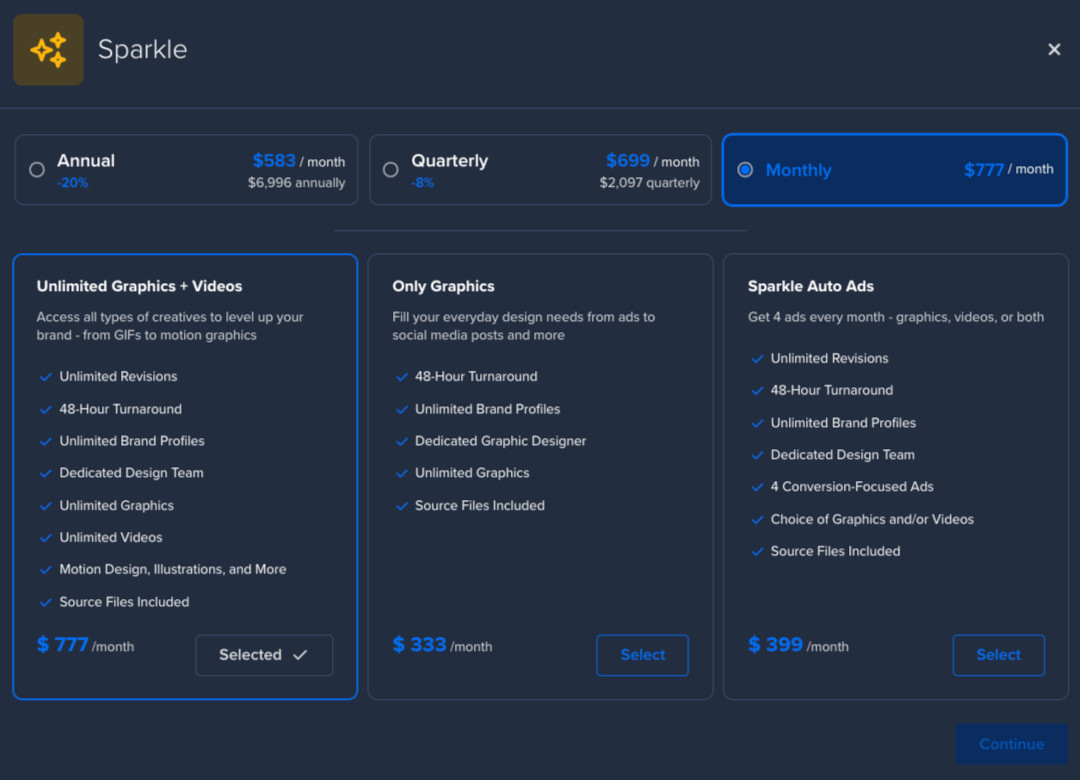
Task: Select the Quarterly billing radio button
Action: click(x=391, y=170)
